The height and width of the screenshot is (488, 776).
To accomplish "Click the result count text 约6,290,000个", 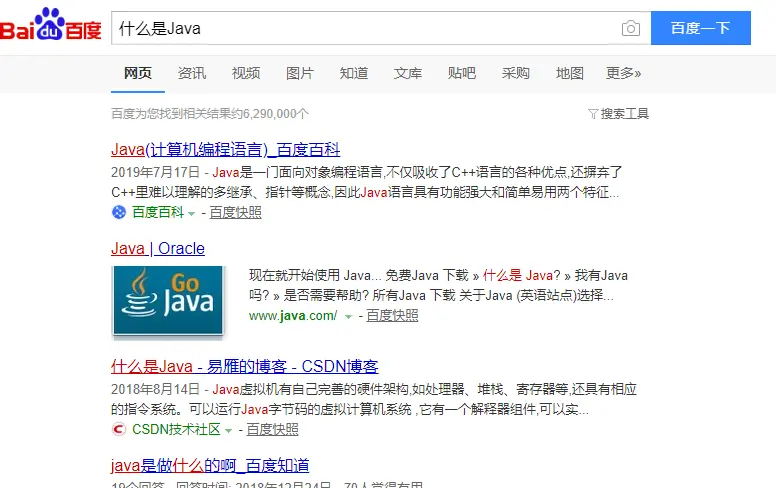I will click(x=269, y=114).
